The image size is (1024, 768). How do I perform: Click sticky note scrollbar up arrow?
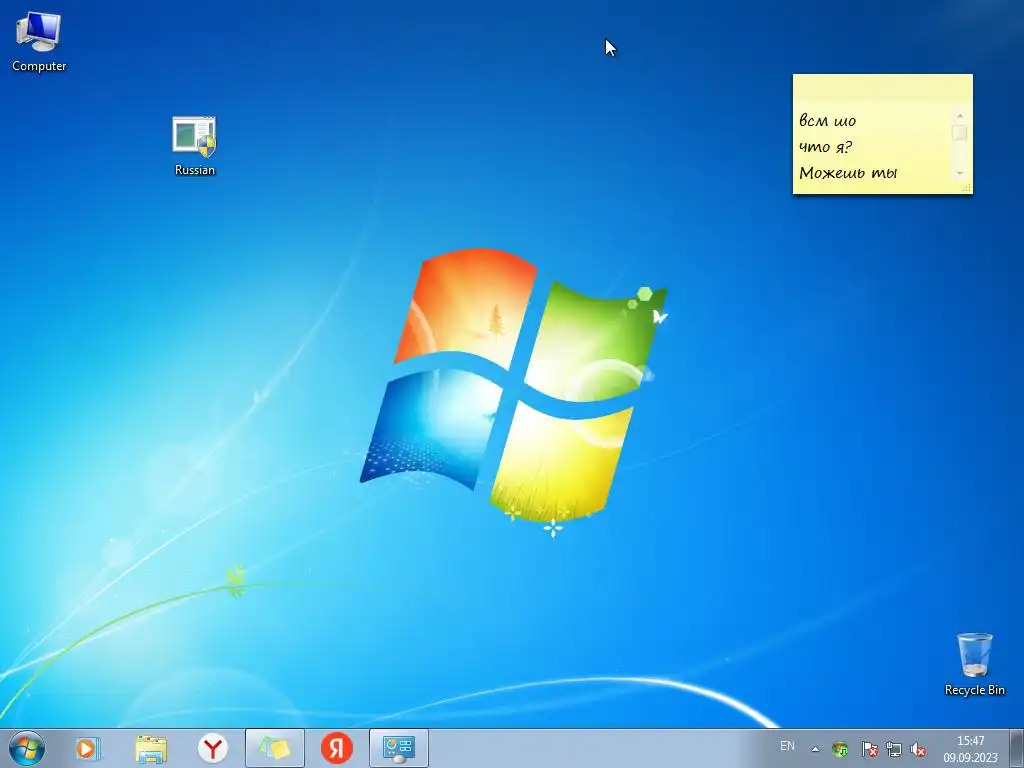(959, 116)
